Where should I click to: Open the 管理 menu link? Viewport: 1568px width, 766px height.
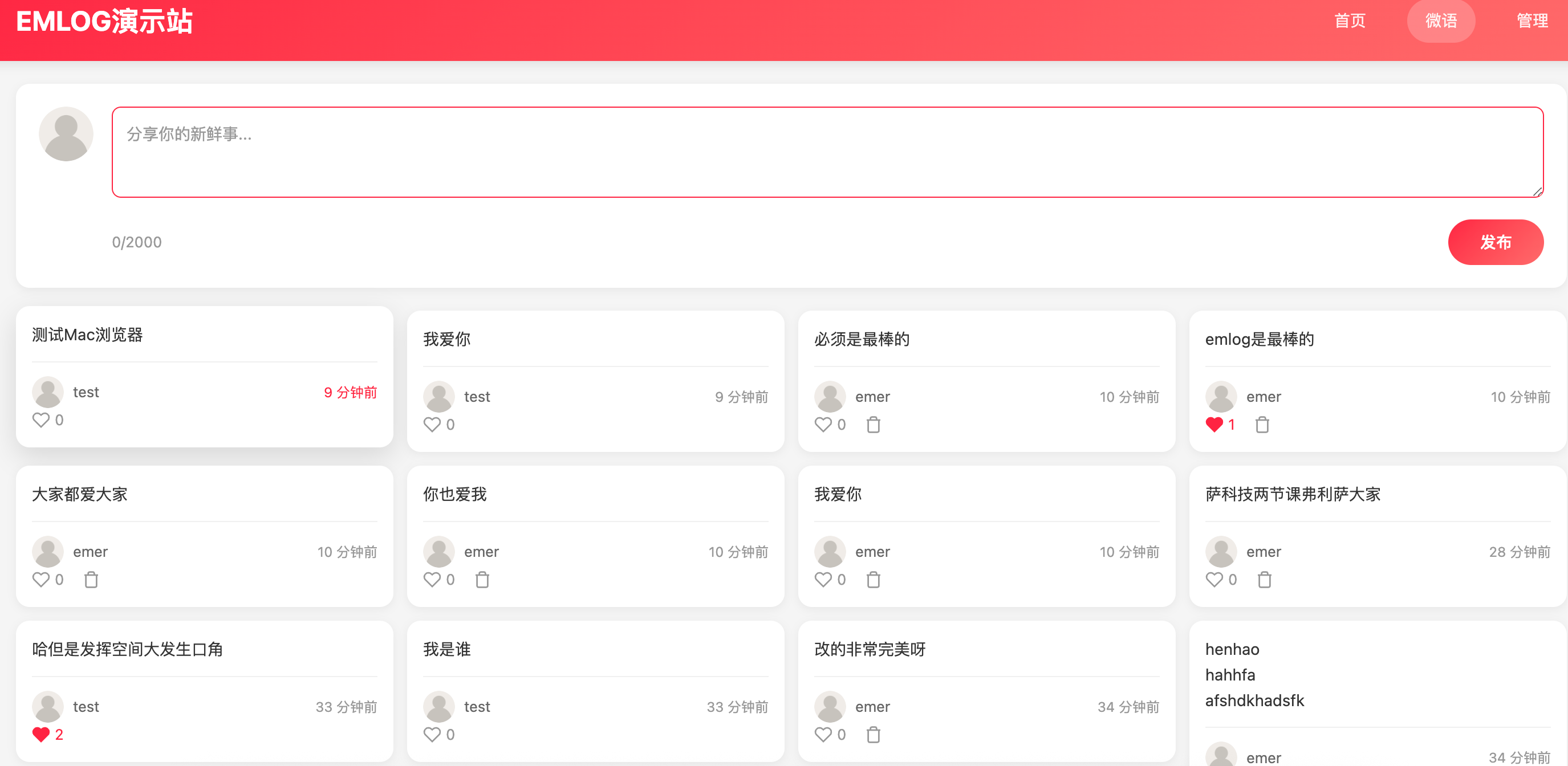1532,21
